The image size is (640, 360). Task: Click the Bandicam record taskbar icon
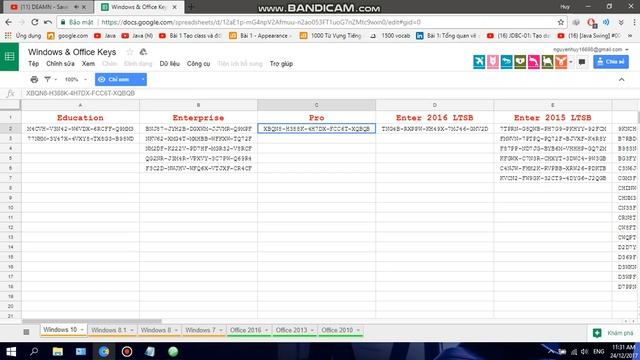[127, 351]
